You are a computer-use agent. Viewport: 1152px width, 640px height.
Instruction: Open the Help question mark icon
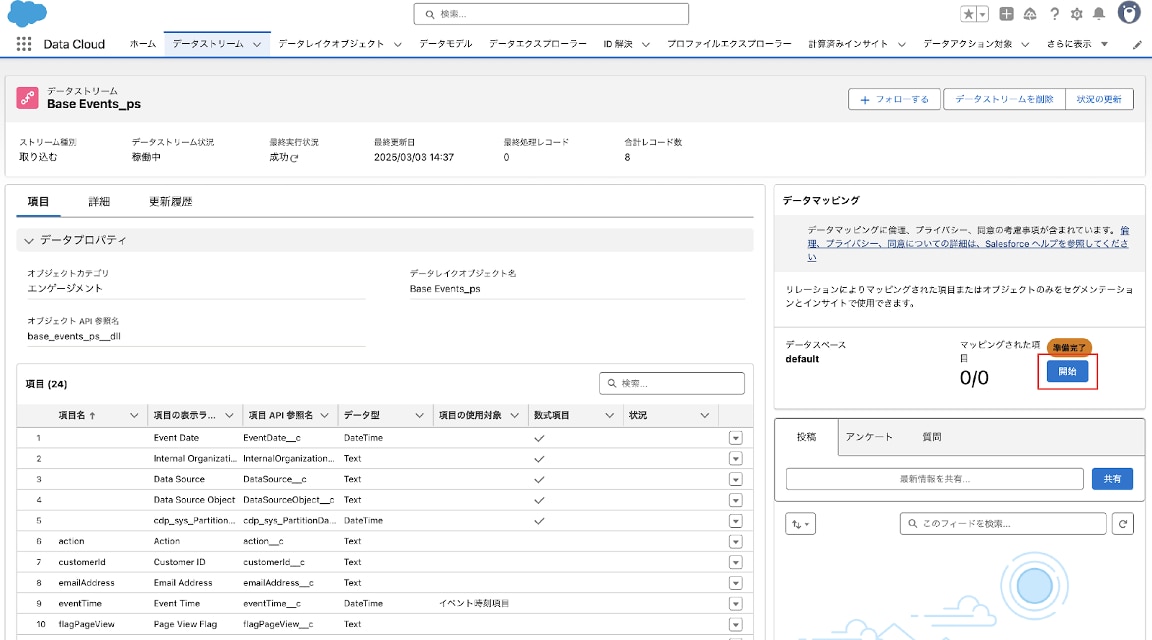click(1054, 14)
